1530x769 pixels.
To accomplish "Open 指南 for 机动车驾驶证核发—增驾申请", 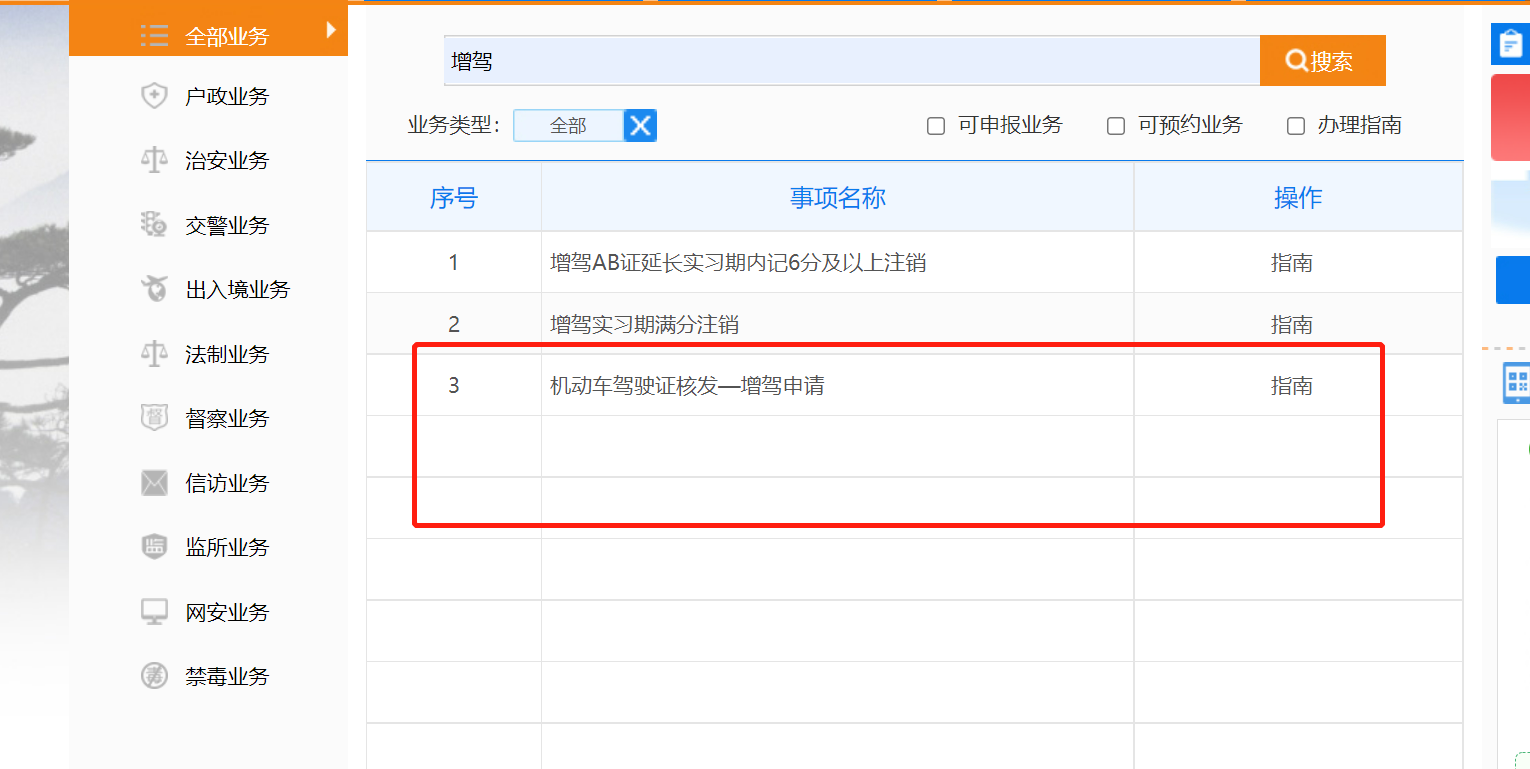I will (1291, 386).
